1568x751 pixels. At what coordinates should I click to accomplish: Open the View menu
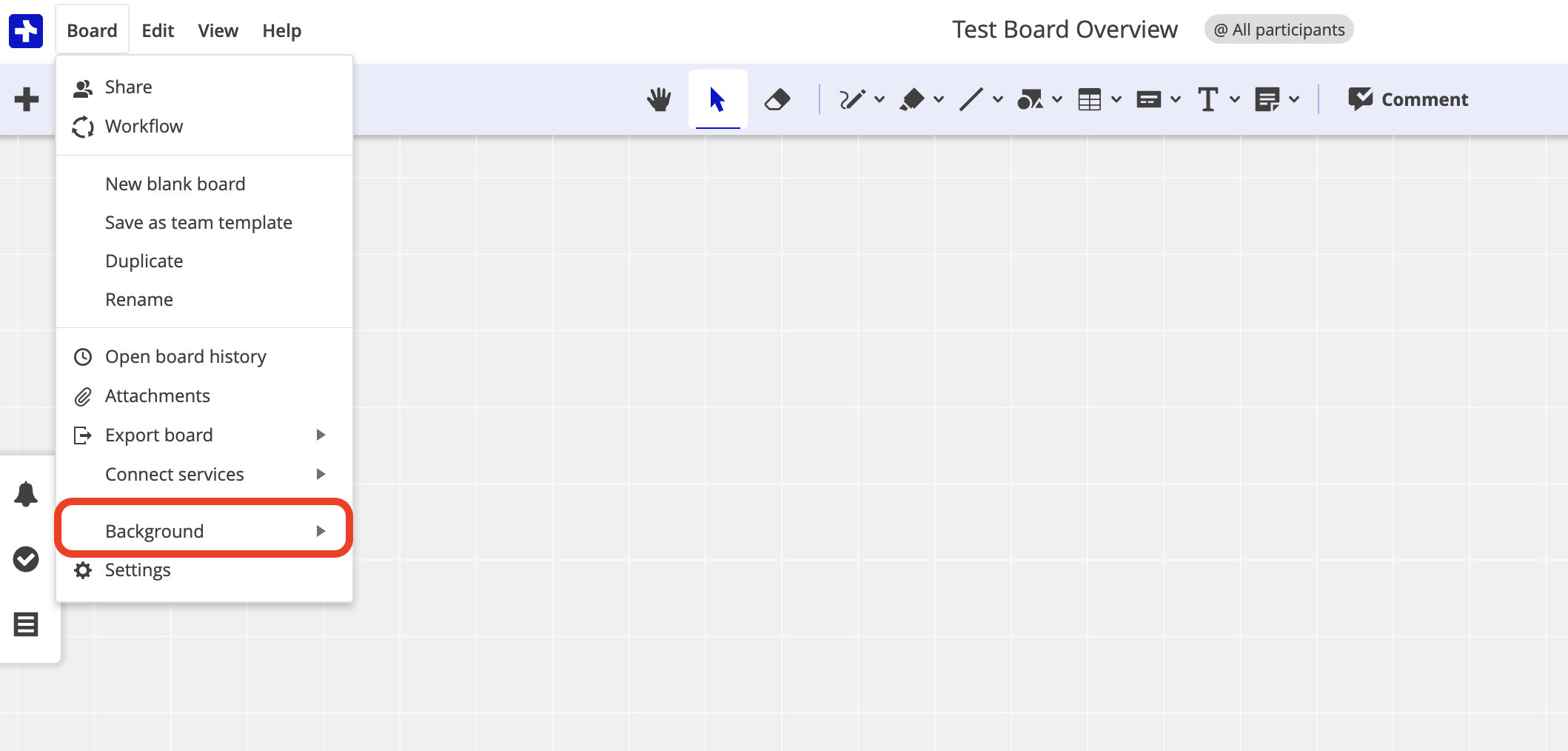pos(217,30)
